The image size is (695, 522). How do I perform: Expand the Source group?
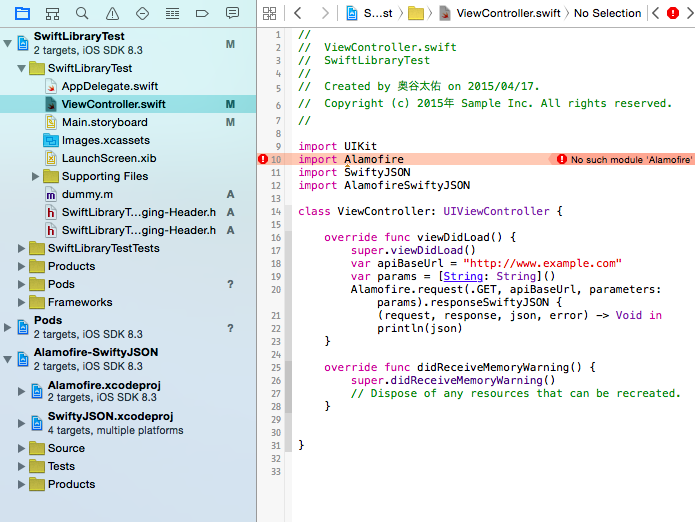(21, 448)
